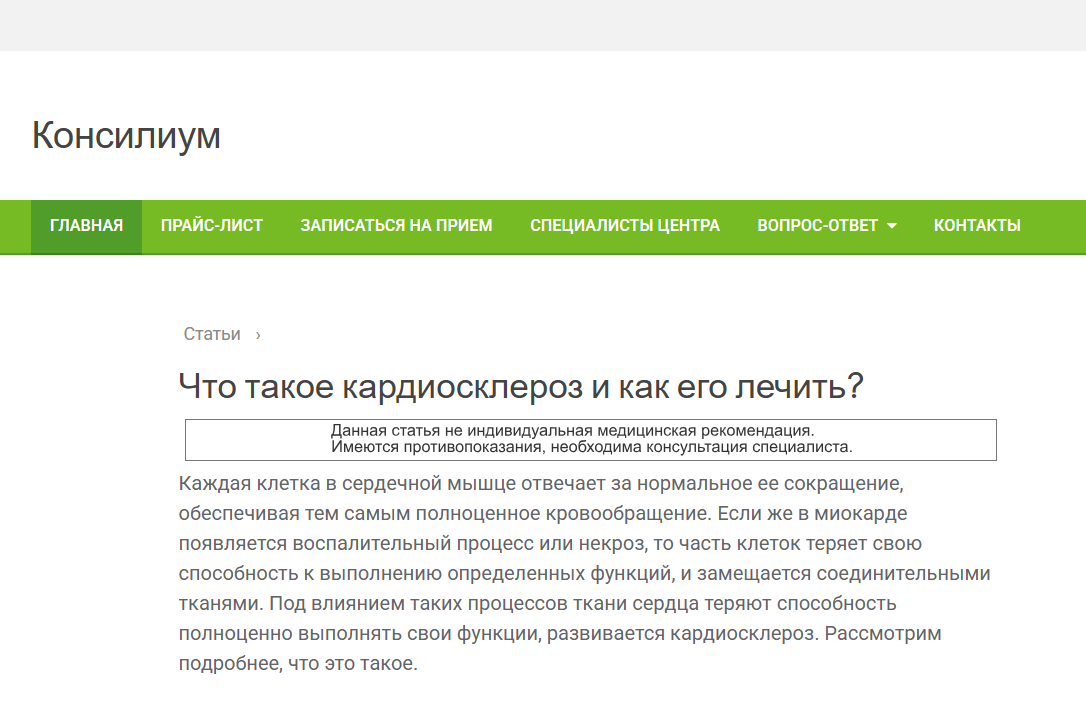The image size is (1086, 710).
Task: Click the text 'подробнее, что это такое.'
Action: (x=298, y=664)
